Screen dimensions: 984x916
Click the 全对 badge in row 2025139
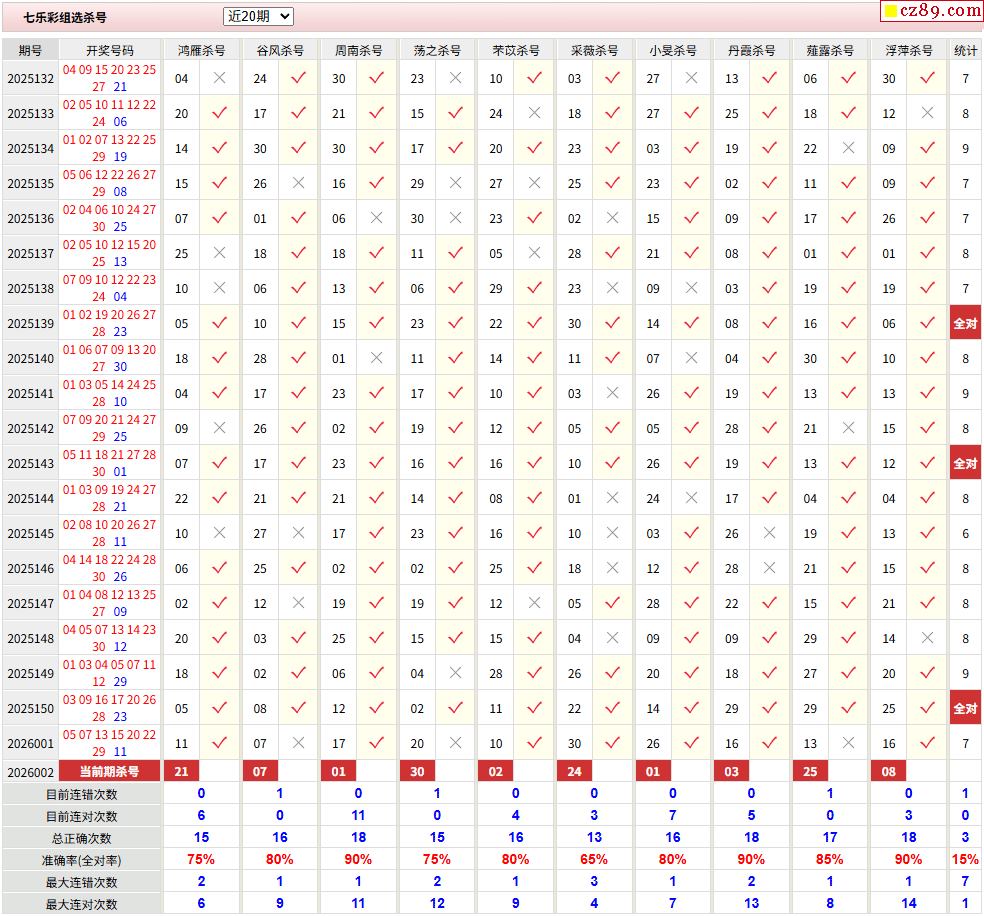pos(965,323)
